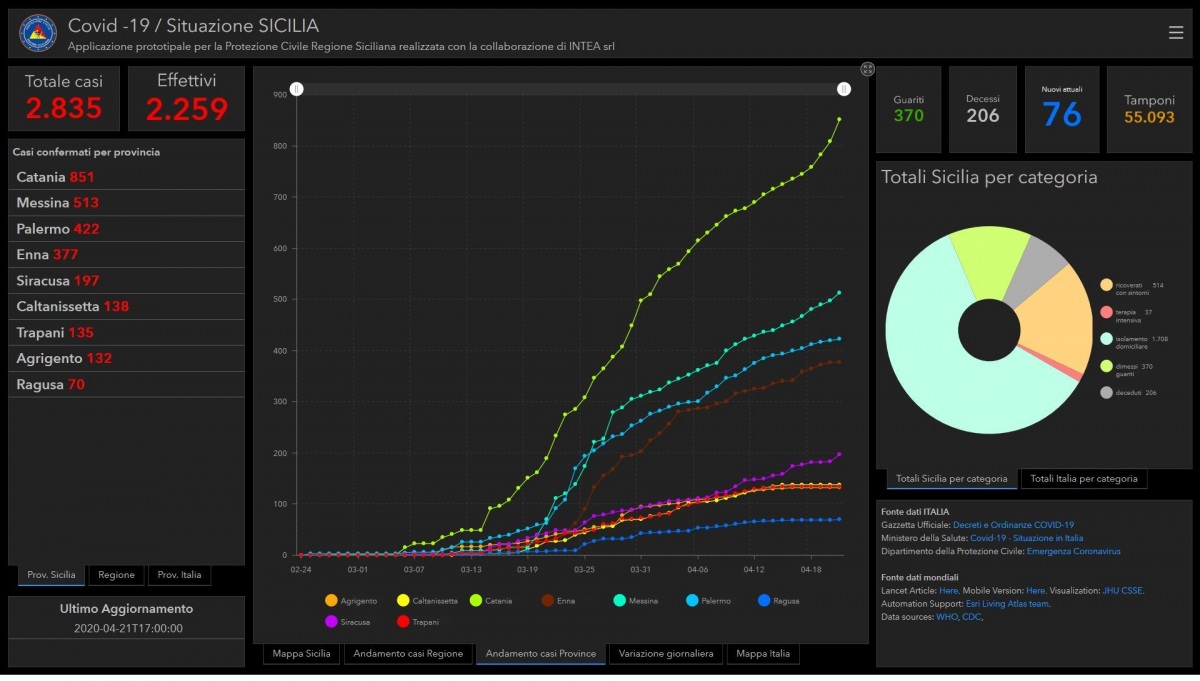Click the Enna legend marker
Viewport: 1200px width, 681px height.
tap(548, 601)
